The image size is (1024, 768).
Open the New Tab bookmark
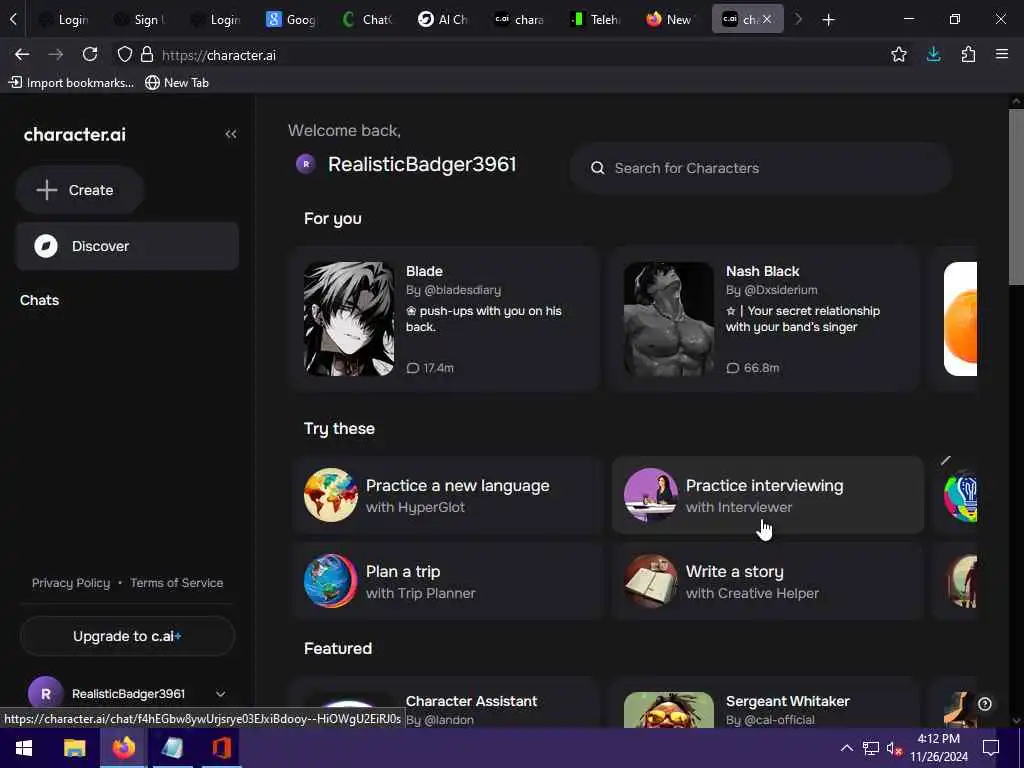177,83
